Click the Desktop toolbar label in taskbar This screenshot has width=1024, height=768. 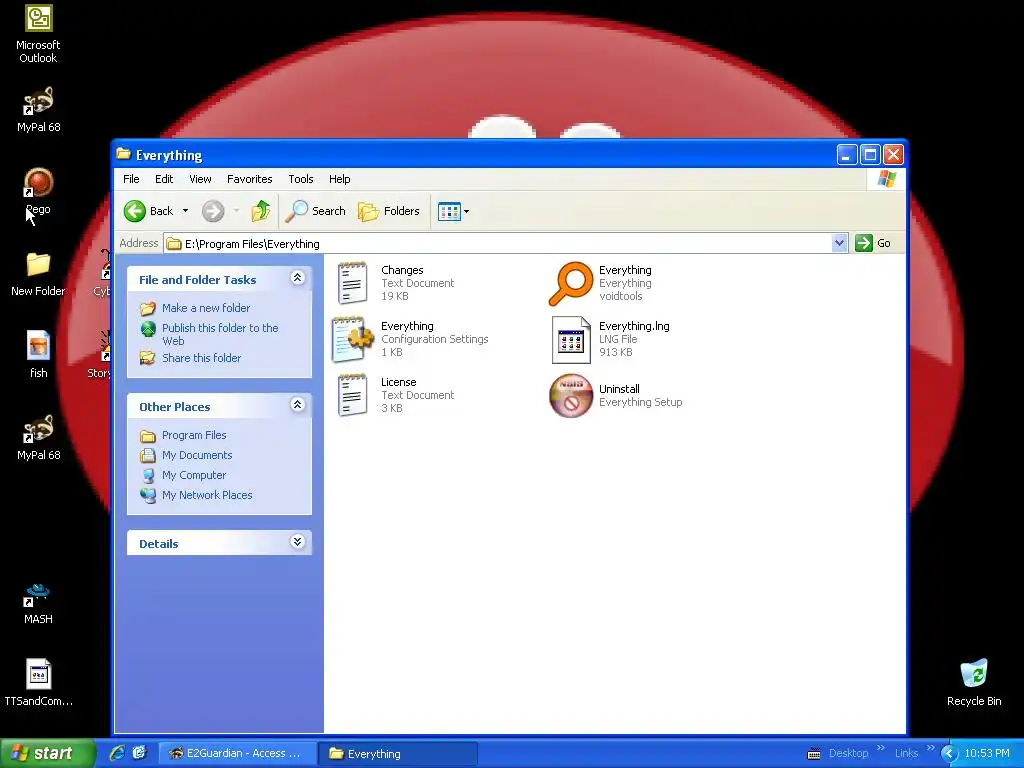[848, 753]
